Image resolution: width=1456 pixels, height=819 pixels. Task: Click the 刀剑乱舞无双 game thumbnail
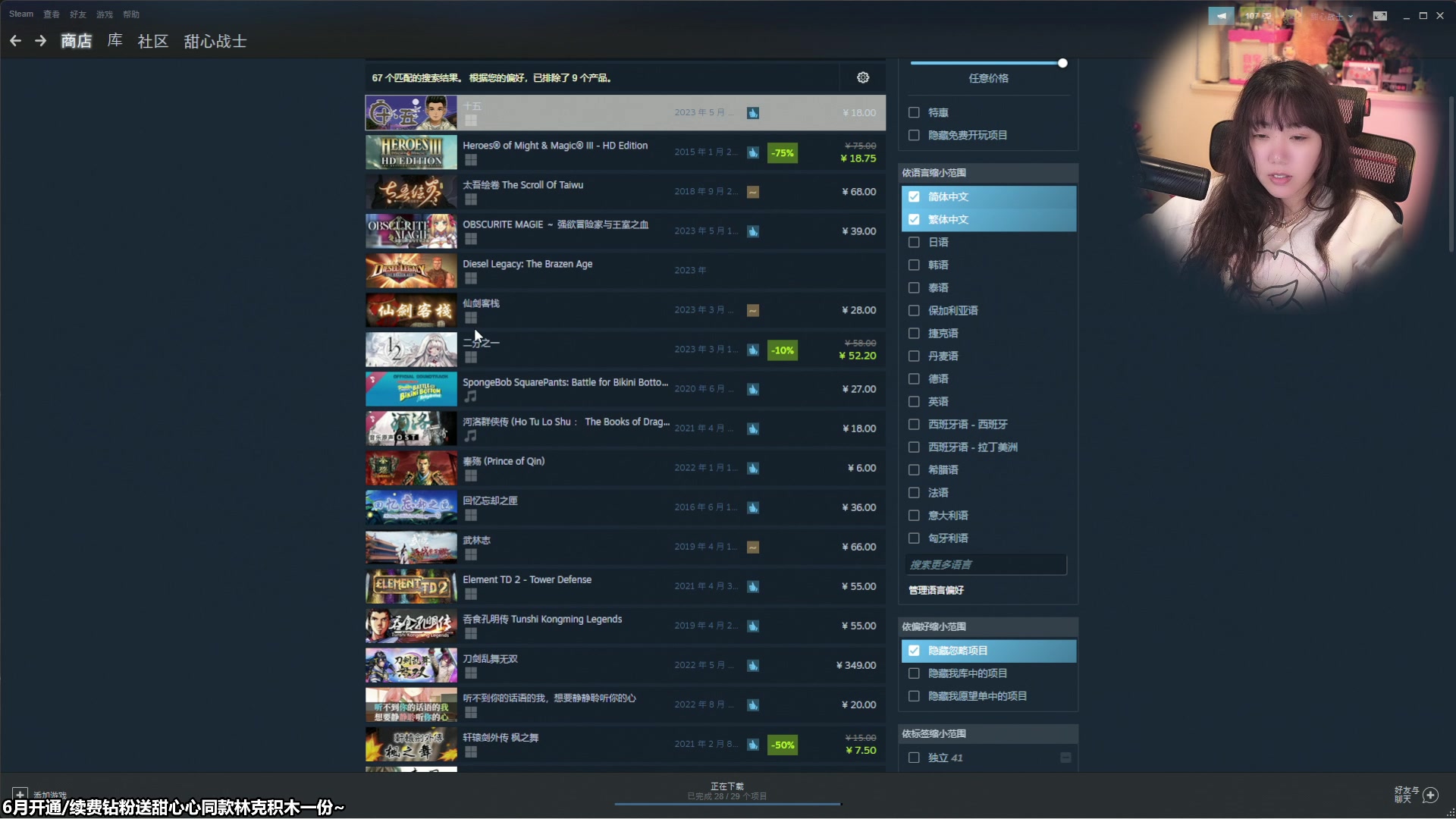point(411,665)
